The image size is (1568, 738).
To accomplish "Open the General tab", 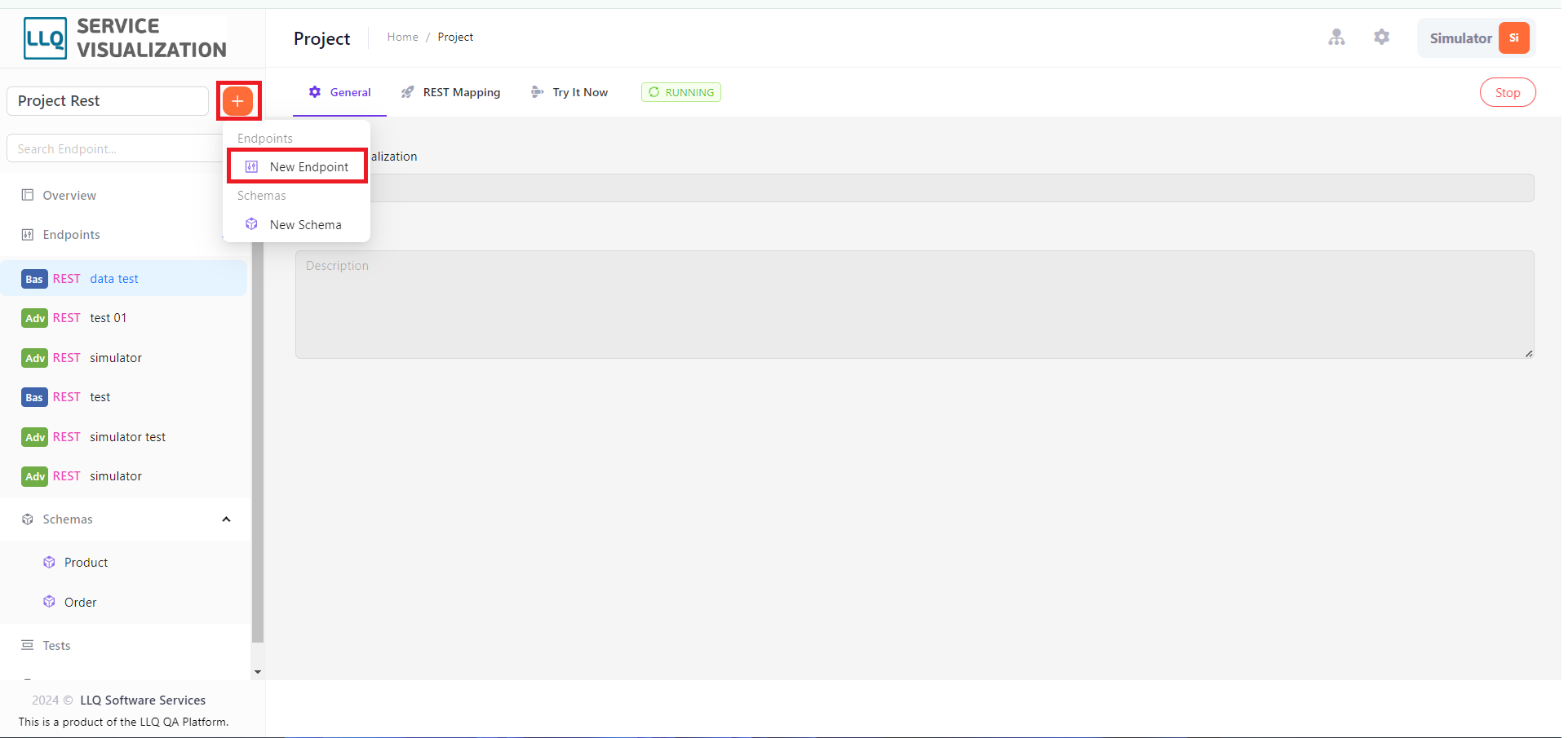I will 339,92.
